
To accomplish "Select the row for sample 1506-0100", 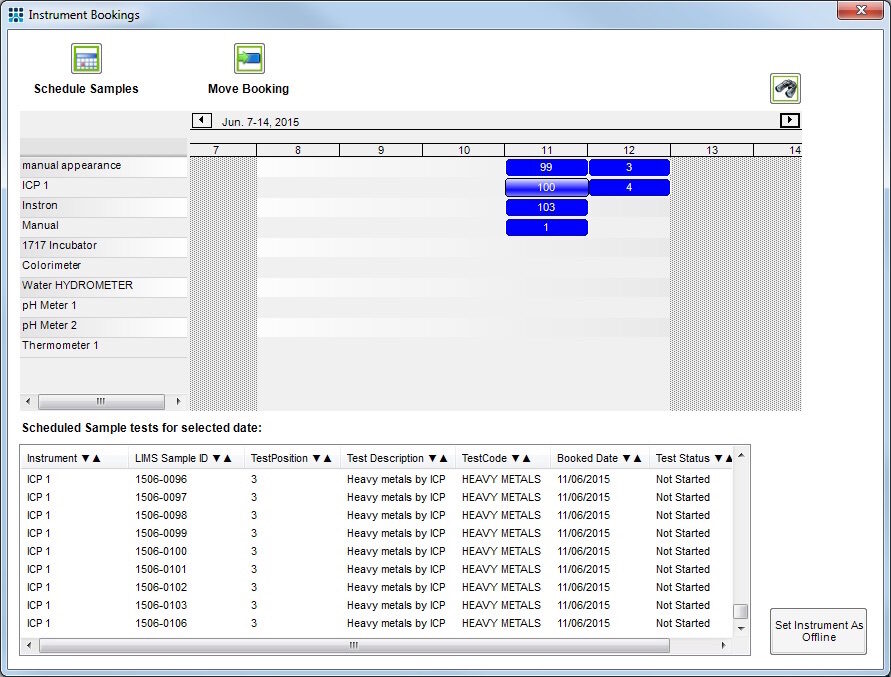I will coord(161,551).
